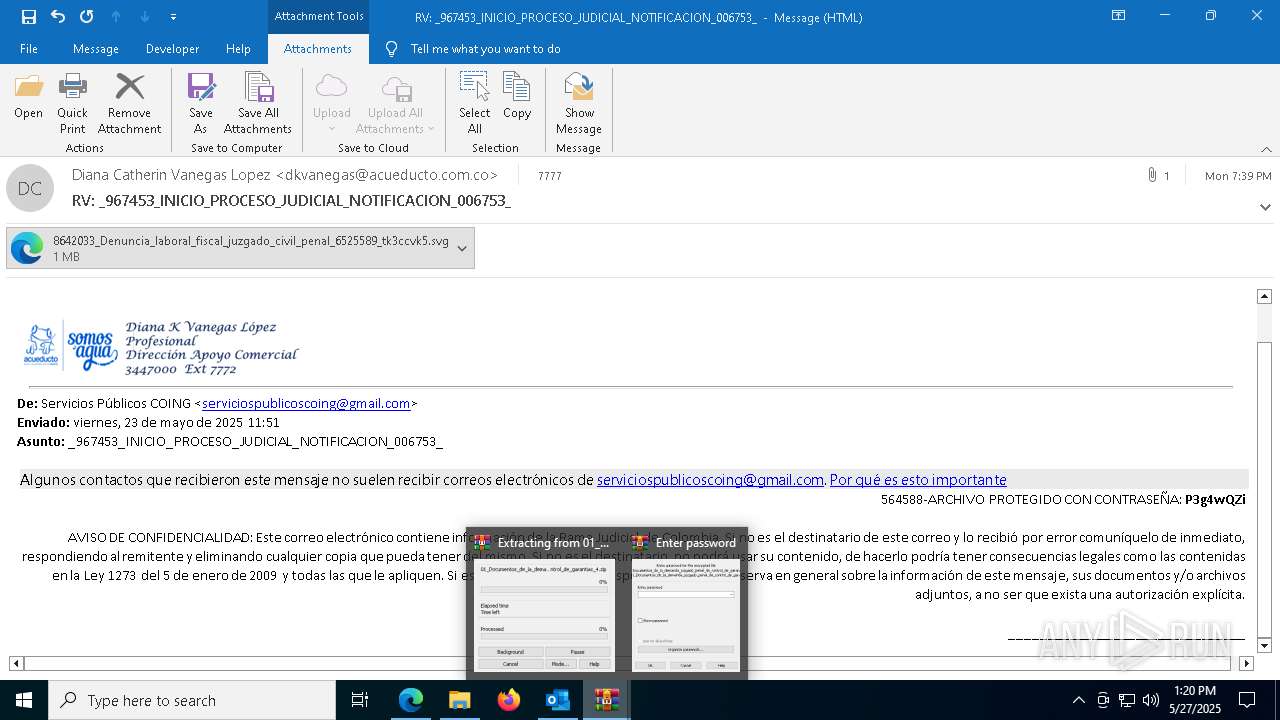This screenshot has width=1280, height=720.
Task: Click Upload All Attachments
Action: 395,104
